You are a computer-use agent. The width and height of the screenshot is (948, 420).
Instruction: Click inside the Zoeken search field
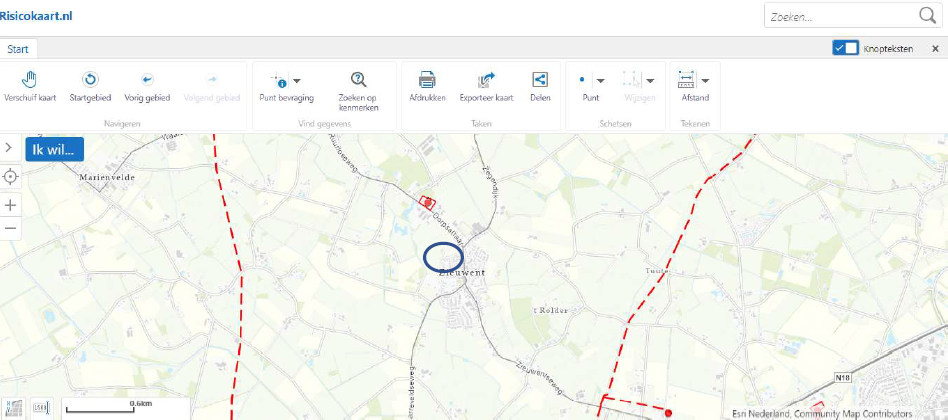841,17
